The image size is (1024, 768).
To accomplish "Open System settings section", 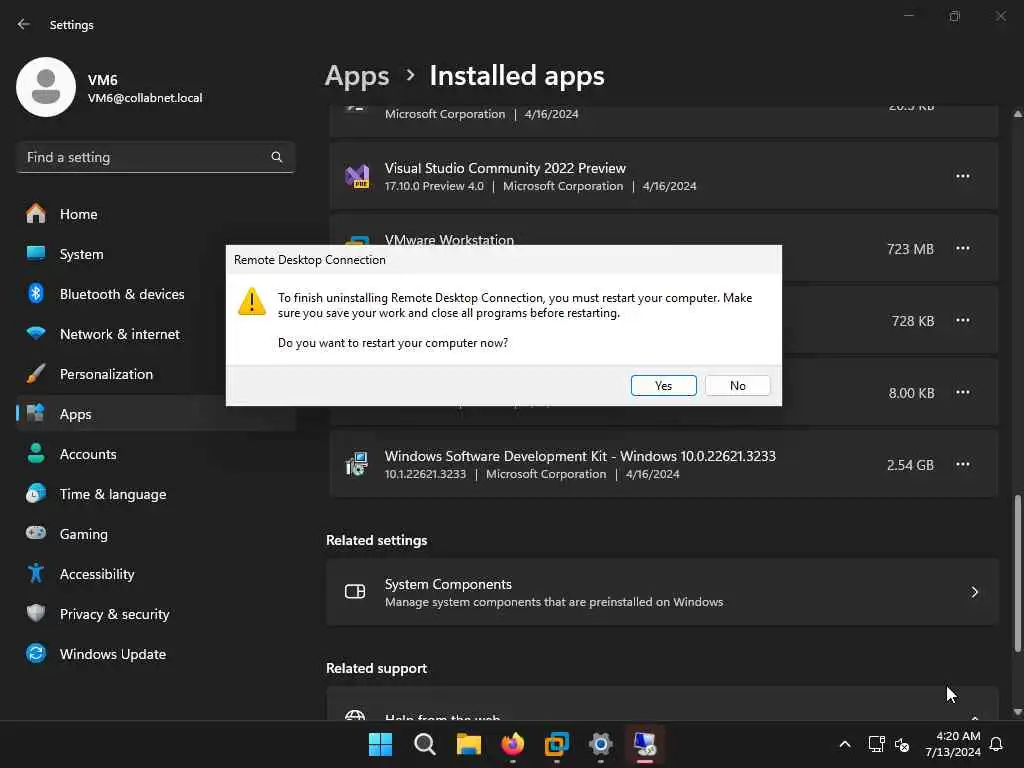I will tap(155, 254).
